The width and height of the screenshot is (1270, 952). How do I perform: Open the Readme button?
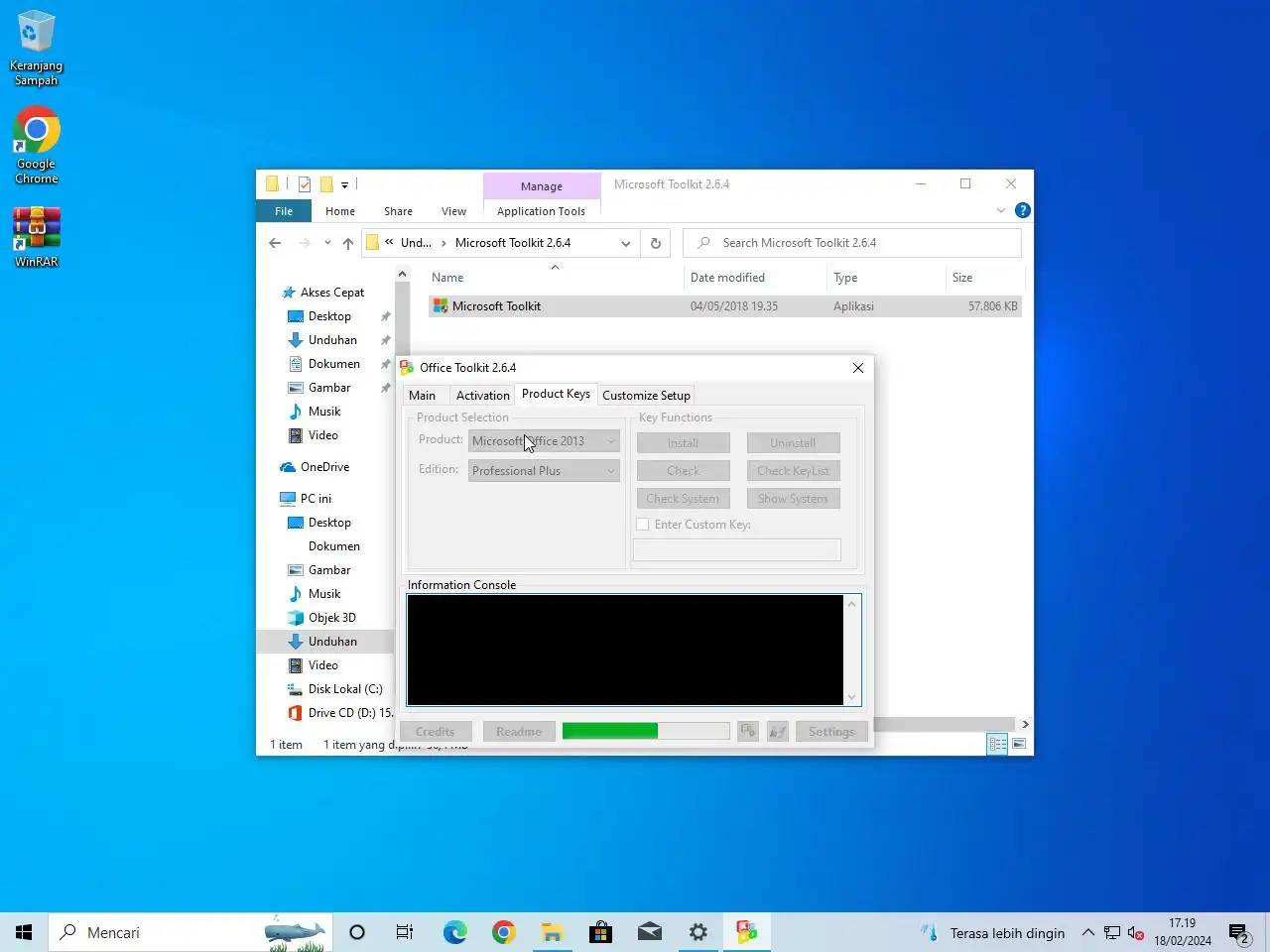pyautogui.click(x=519, y=732)
